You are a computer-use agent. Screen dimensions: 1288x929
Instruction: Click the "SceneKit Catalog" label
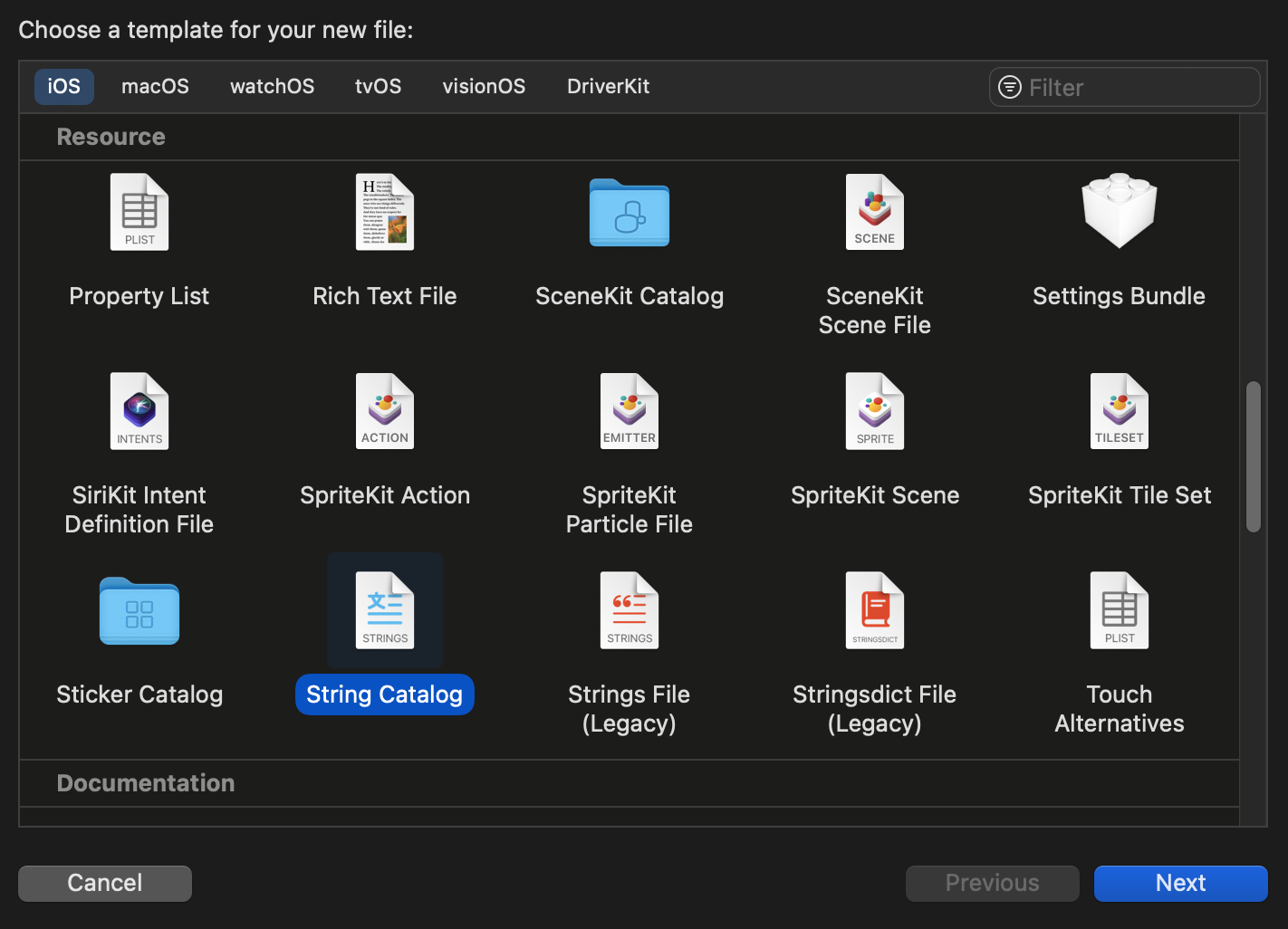click(630, 296)
